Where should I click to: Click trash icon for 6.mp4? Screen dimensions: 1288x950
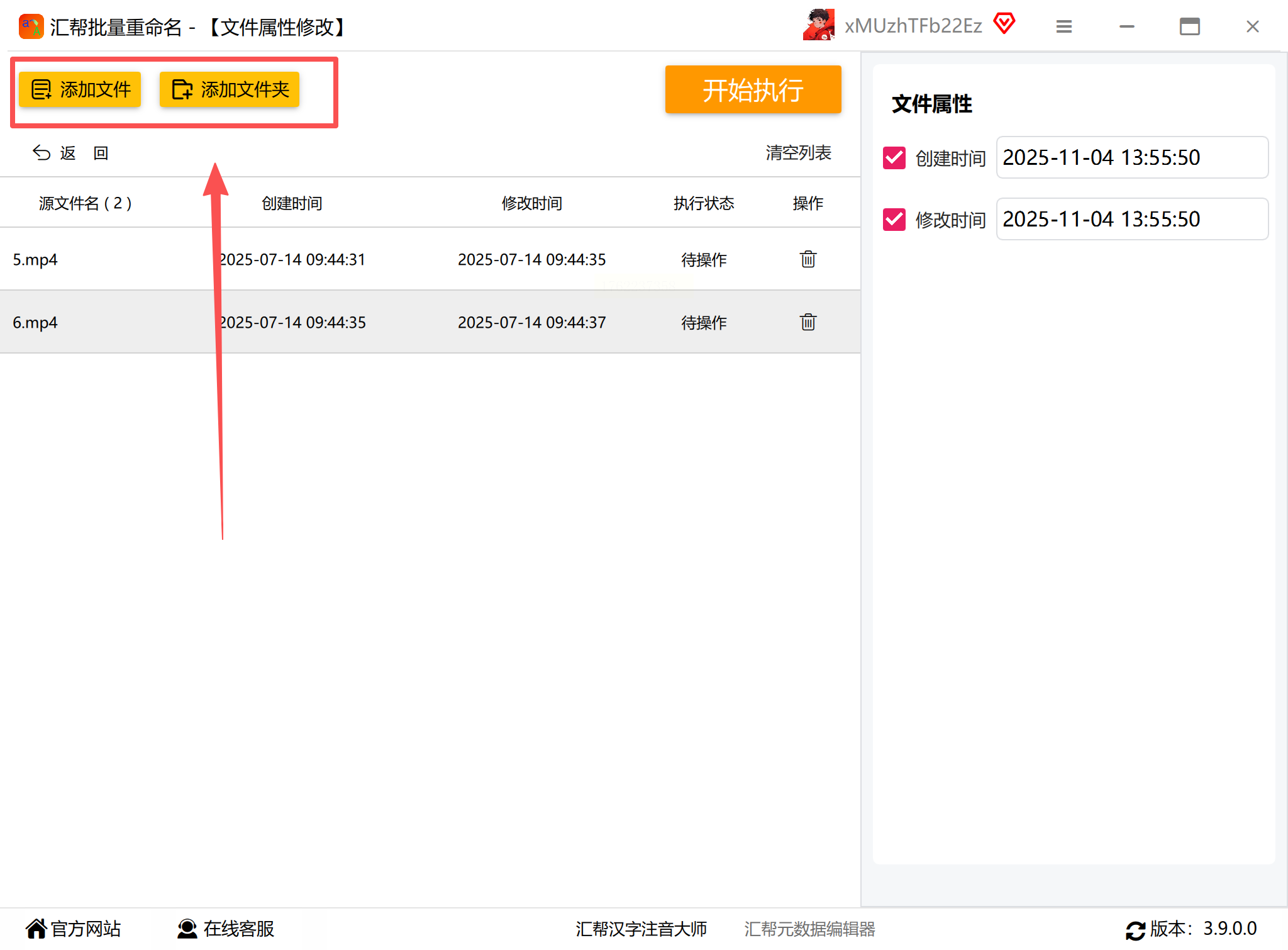808,322
